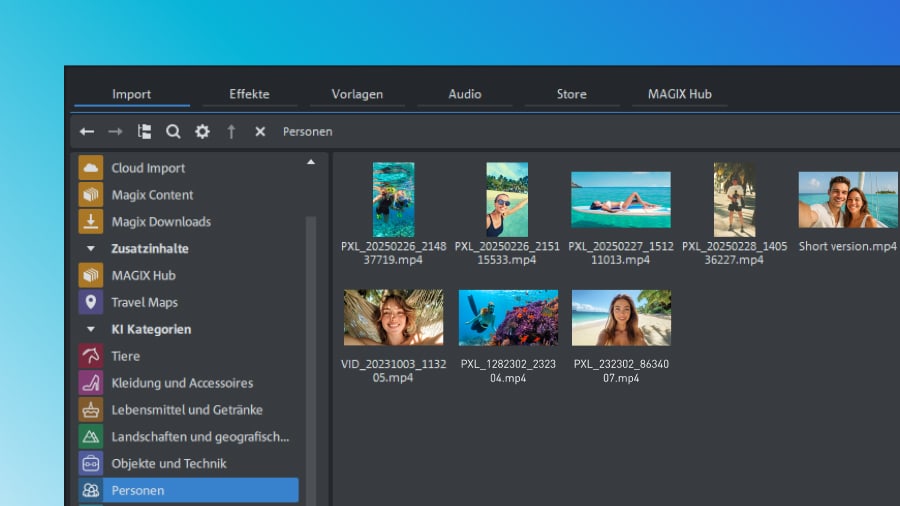Collapse the Zusatzinhalte section
The height and width of the screenshot is (506, 900).
(91, 249)
